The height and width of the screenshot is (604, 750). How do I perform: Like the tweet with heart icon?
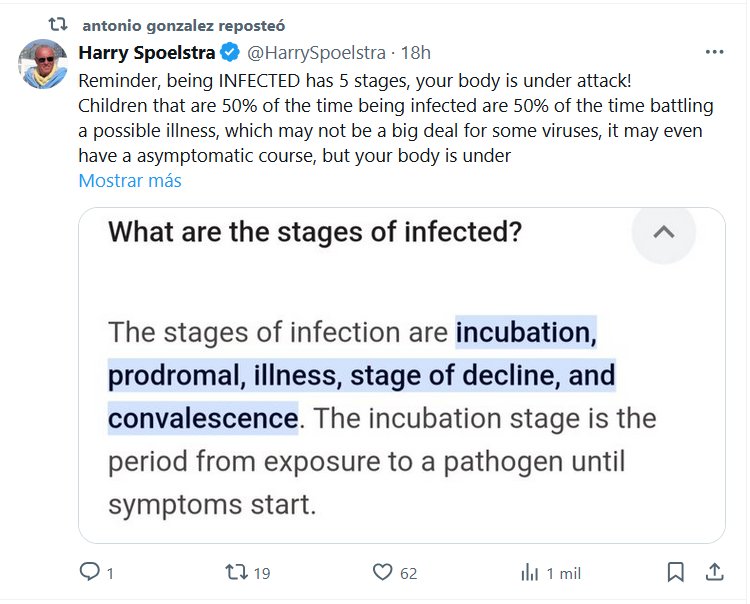pyautogui.click(x=382, y=573)
